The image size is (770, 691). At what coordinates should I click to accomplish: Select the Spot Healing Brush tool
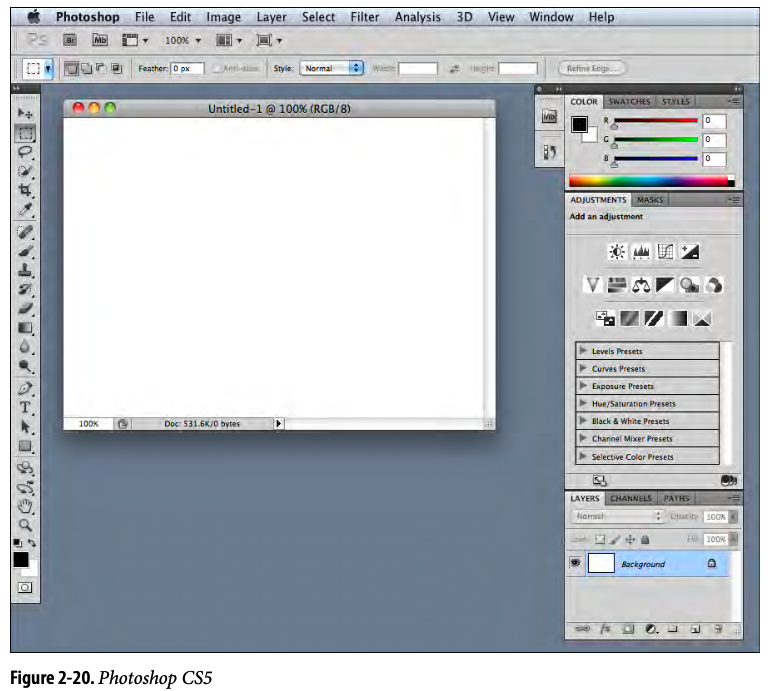[x=25, y=231]
